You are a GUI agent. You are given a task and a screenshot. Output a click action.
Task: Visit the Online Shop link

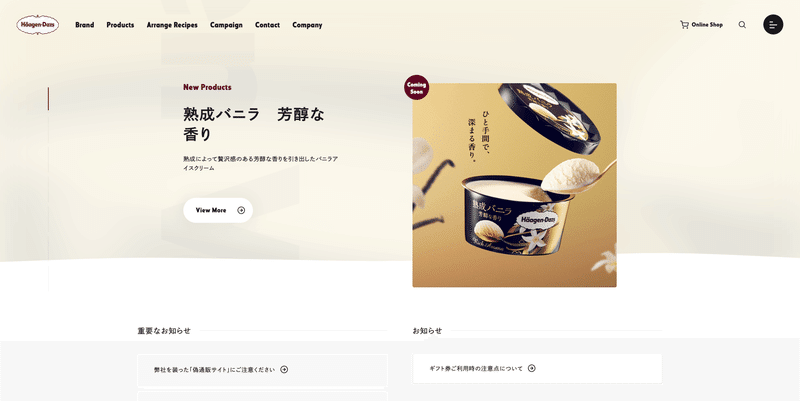(x=702, y=24)
